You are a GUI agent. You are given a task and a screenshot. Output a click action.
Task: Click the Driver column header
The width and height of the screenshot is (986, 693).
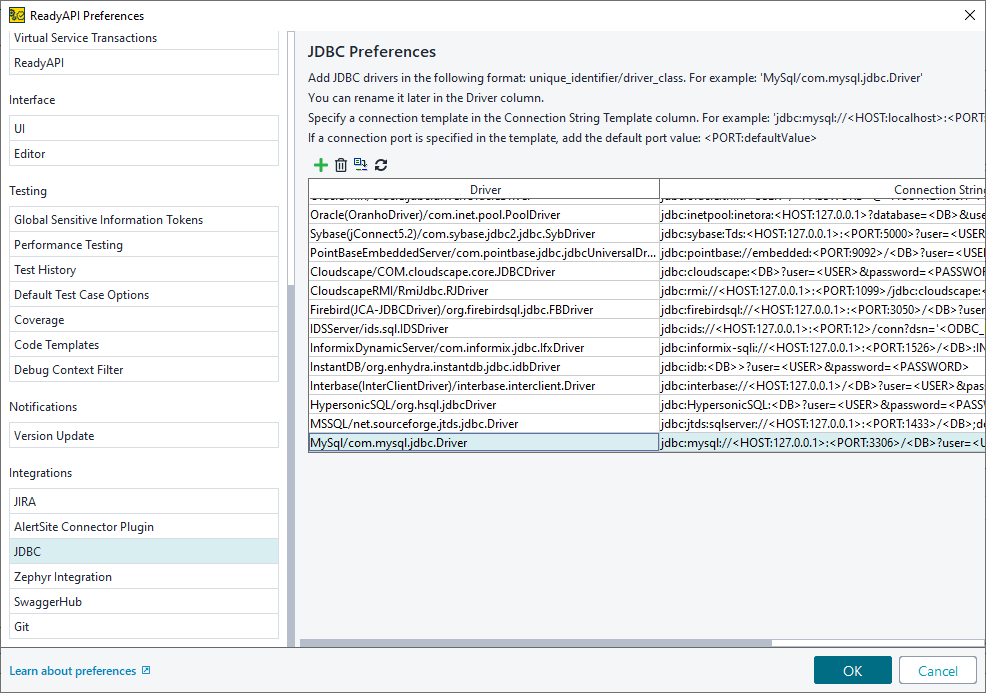[484, 189]
